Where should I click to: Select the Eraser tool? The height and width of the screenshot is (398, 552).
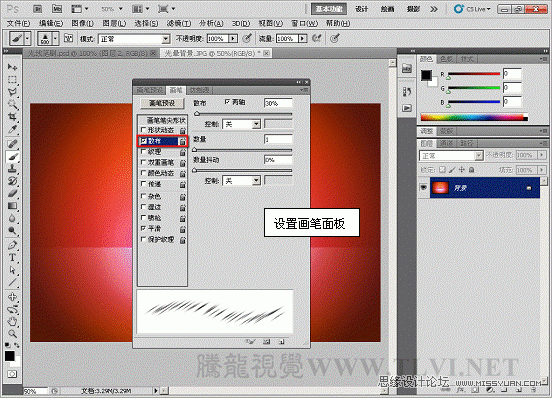(12, 193)
